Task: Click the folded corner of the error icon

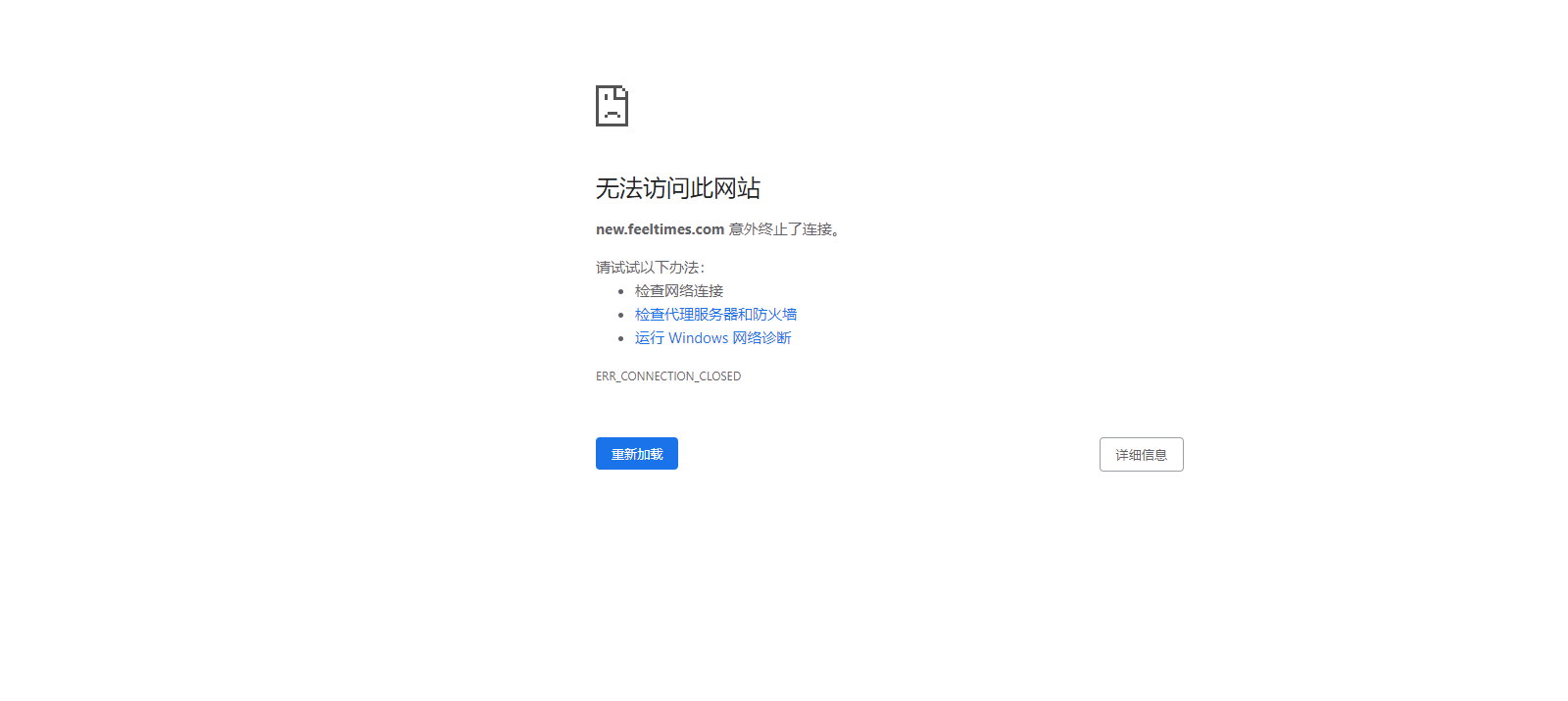Action: (x=622, y=91)
